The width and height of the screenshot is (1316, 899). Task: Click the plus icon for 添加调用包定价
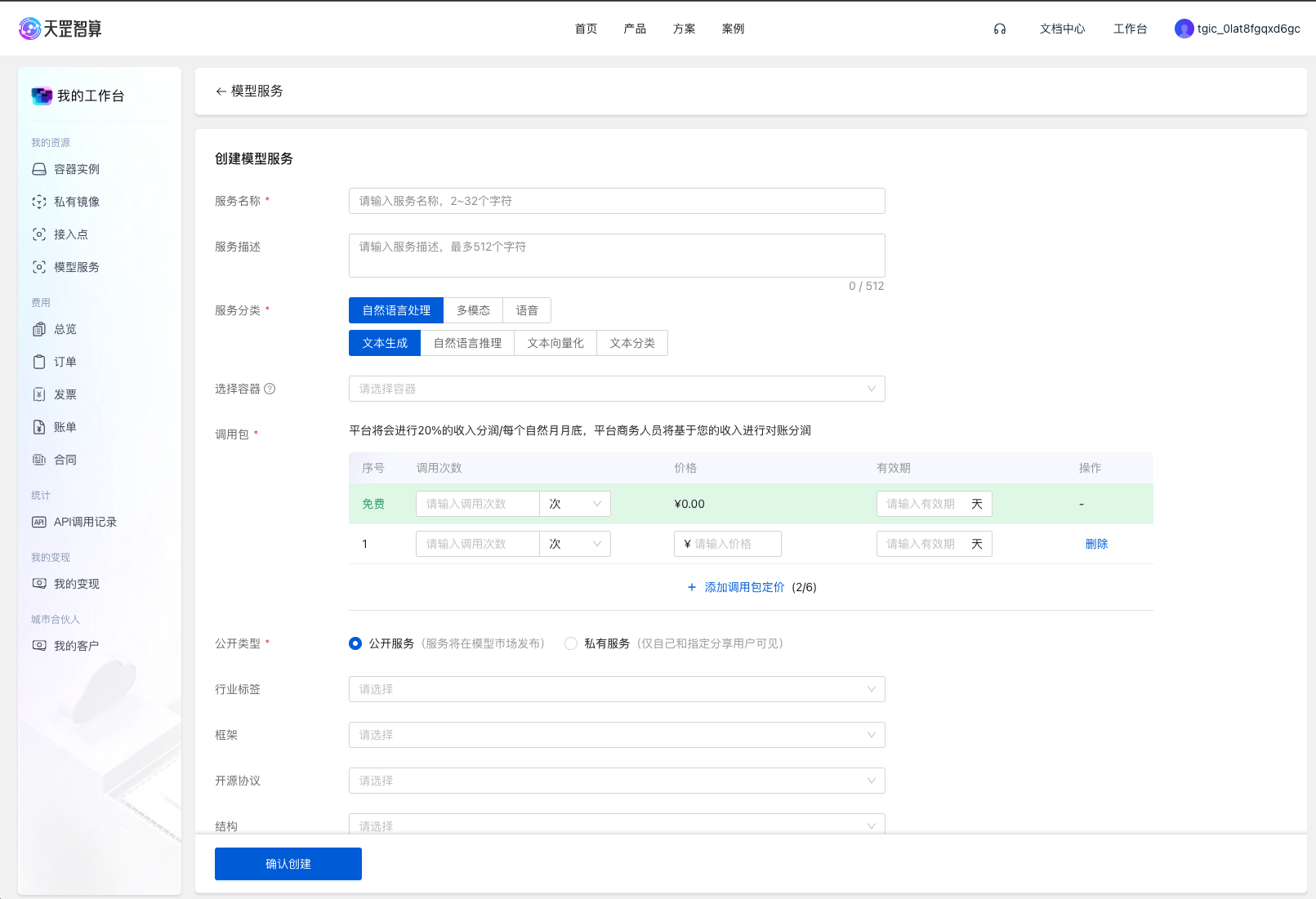point(692,587)
